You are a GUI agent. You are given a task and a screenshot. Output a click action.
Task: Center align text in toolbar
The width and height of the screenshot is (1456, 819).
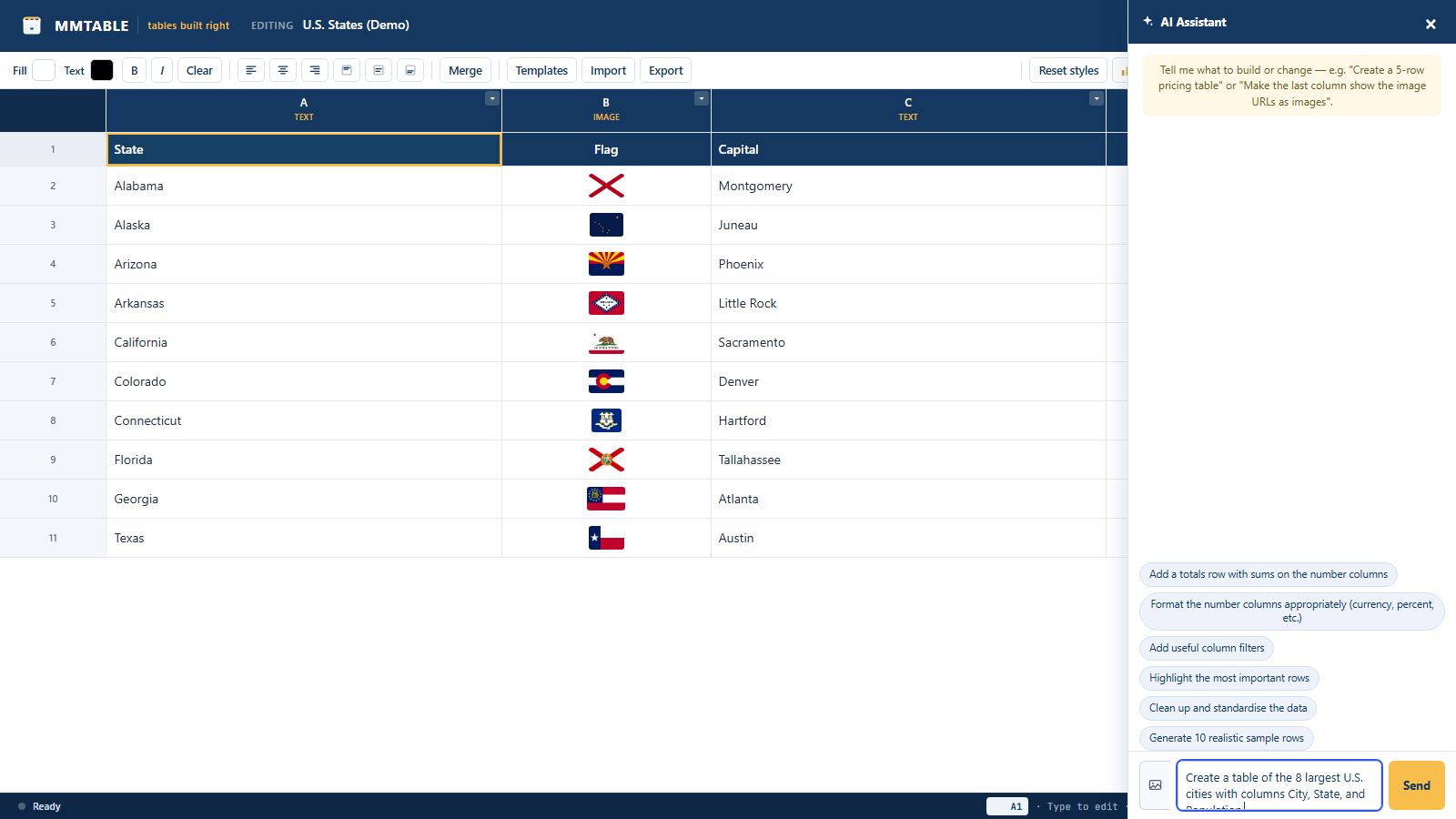click(x=283, y=70)
